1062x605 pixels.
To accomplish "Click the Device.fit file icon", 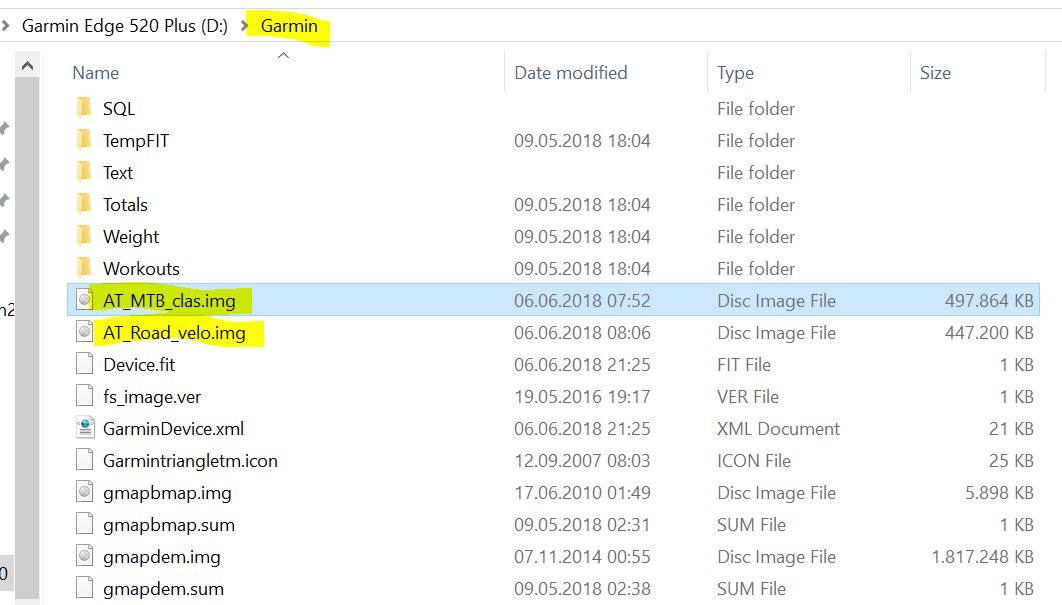I will click(85, 363).
